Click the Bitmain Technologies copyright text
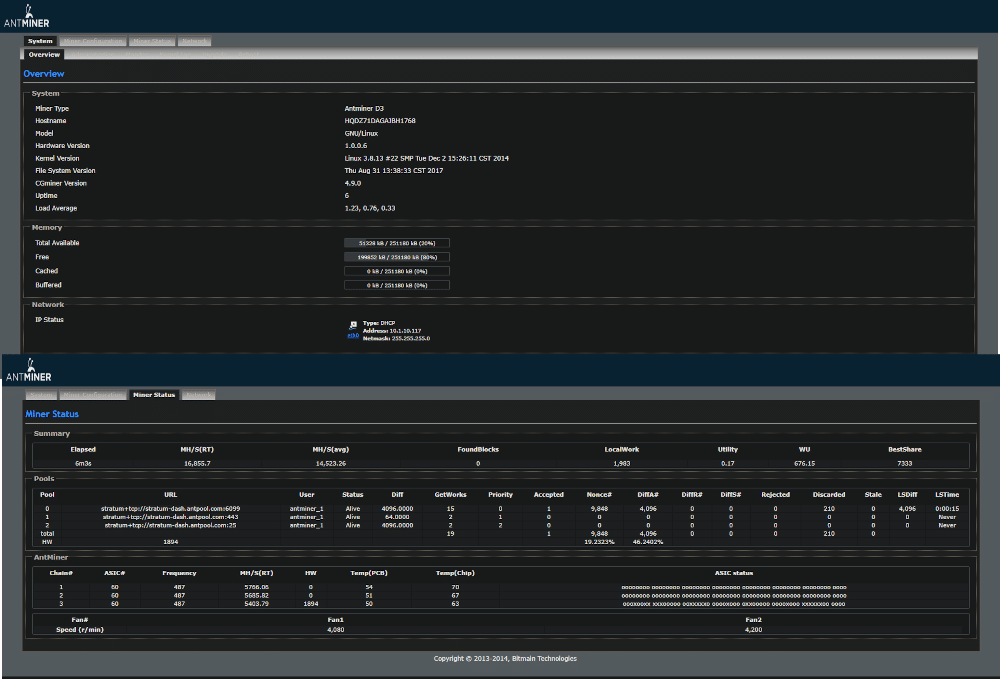 click(505, 659)
